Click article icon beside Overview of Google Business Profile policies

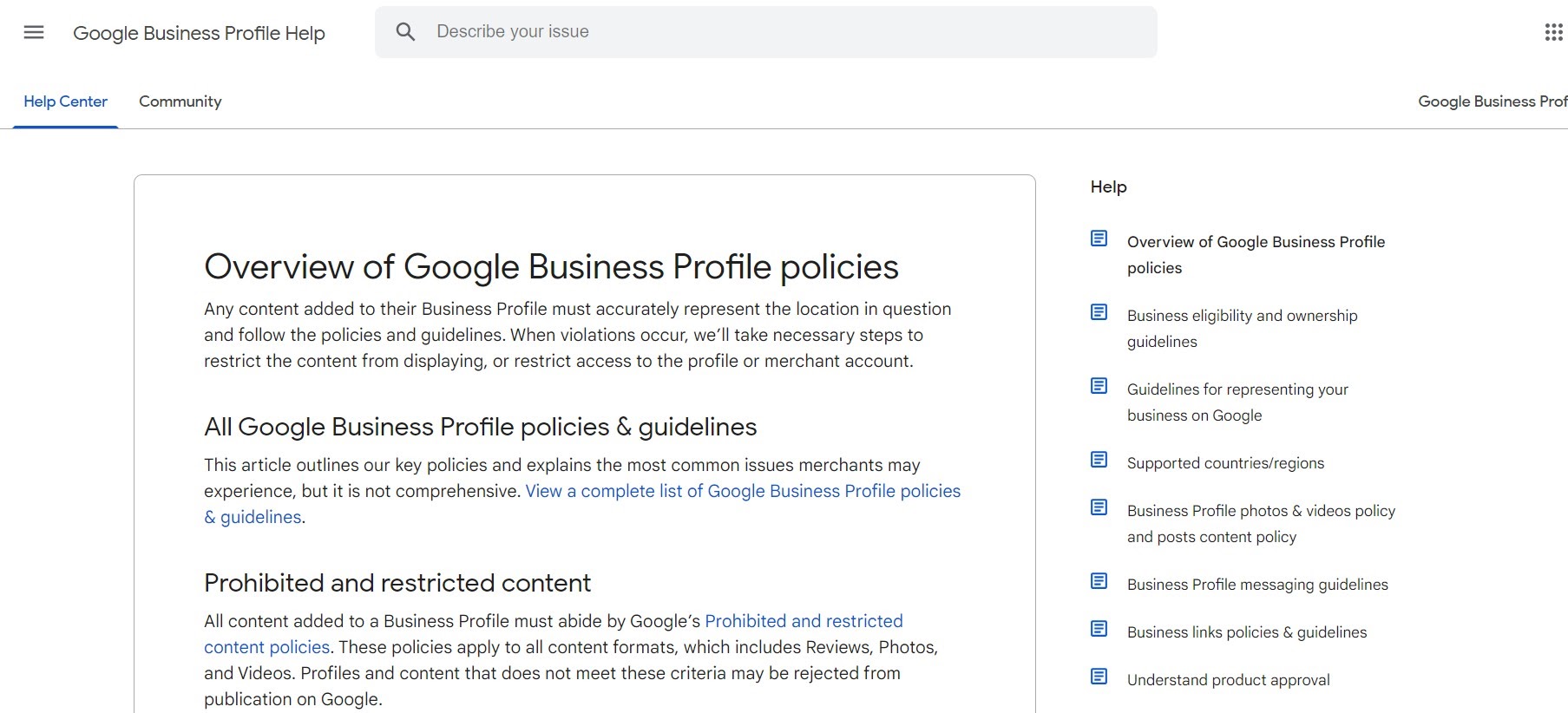coord(1099,239)
